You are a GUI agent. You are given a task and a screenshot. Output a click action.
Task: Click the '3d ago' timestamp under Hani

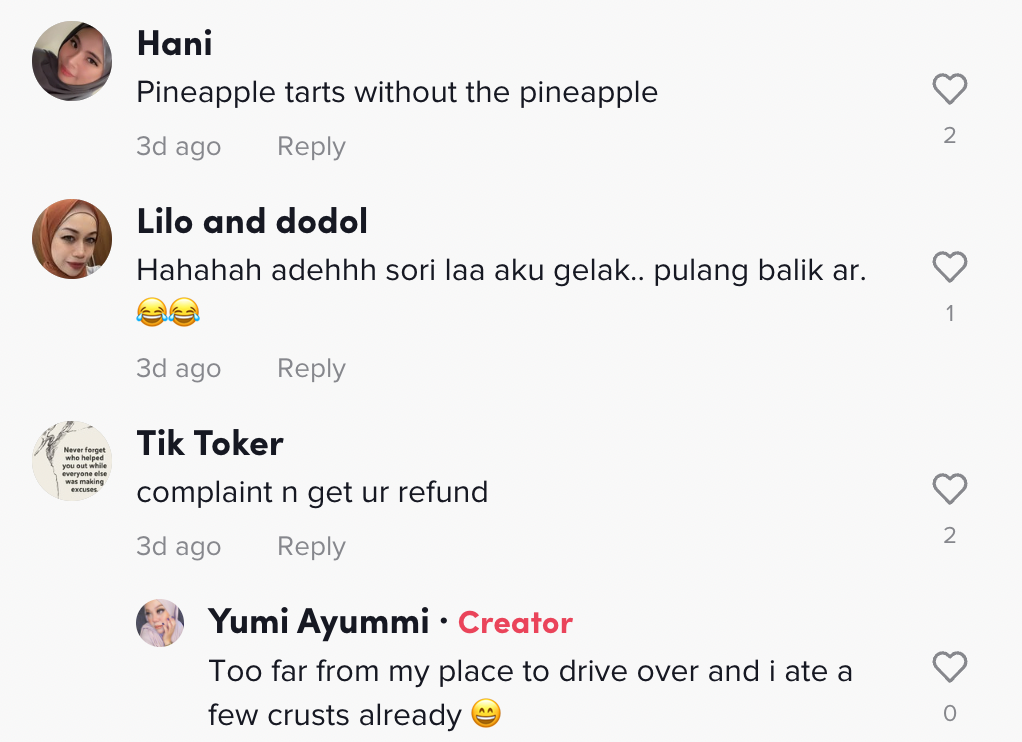tap(178, 147)
